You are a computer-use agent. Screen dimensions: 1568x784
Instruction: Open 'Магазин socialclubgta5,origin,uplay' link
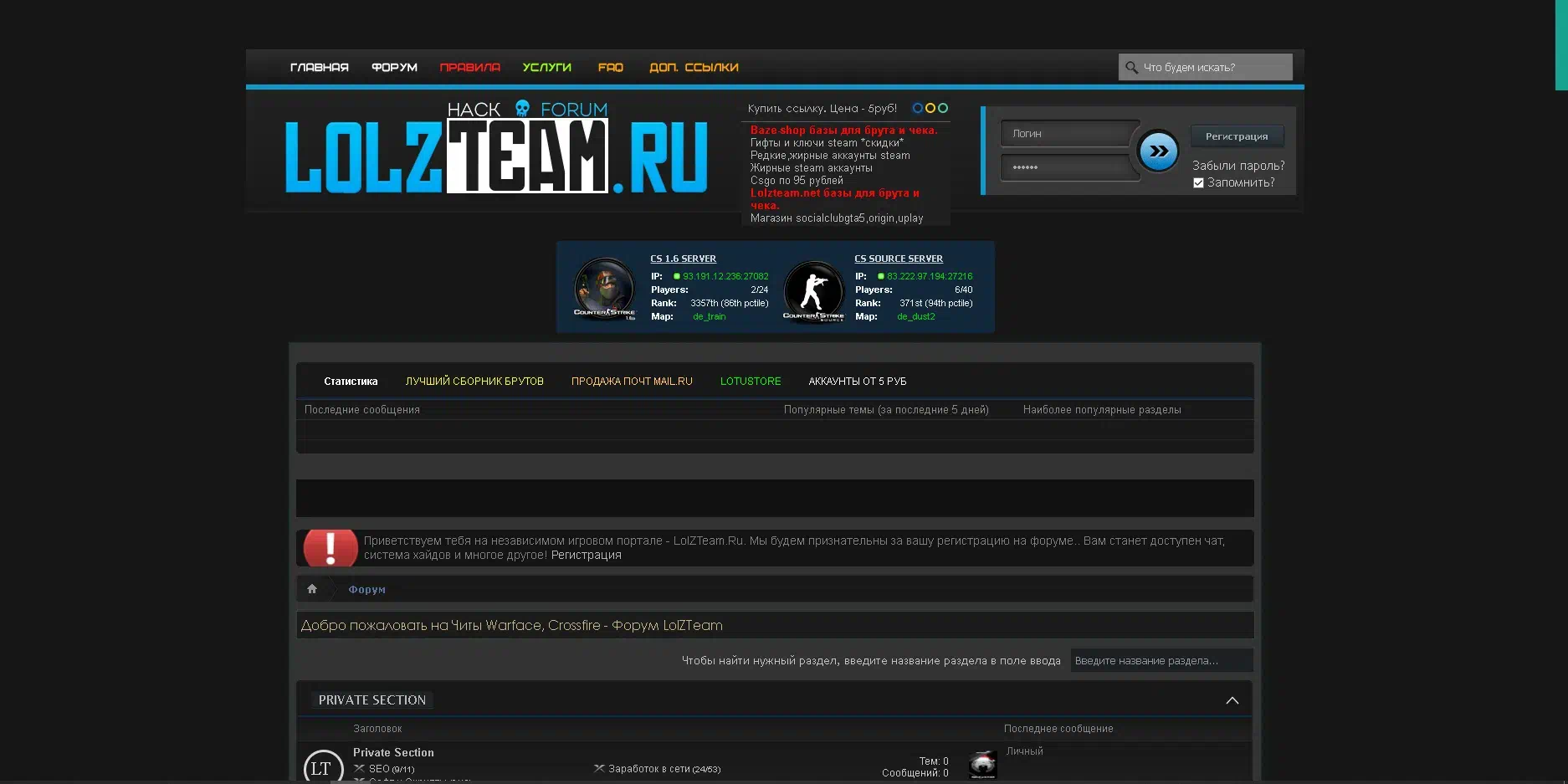[x=837, y=218]
